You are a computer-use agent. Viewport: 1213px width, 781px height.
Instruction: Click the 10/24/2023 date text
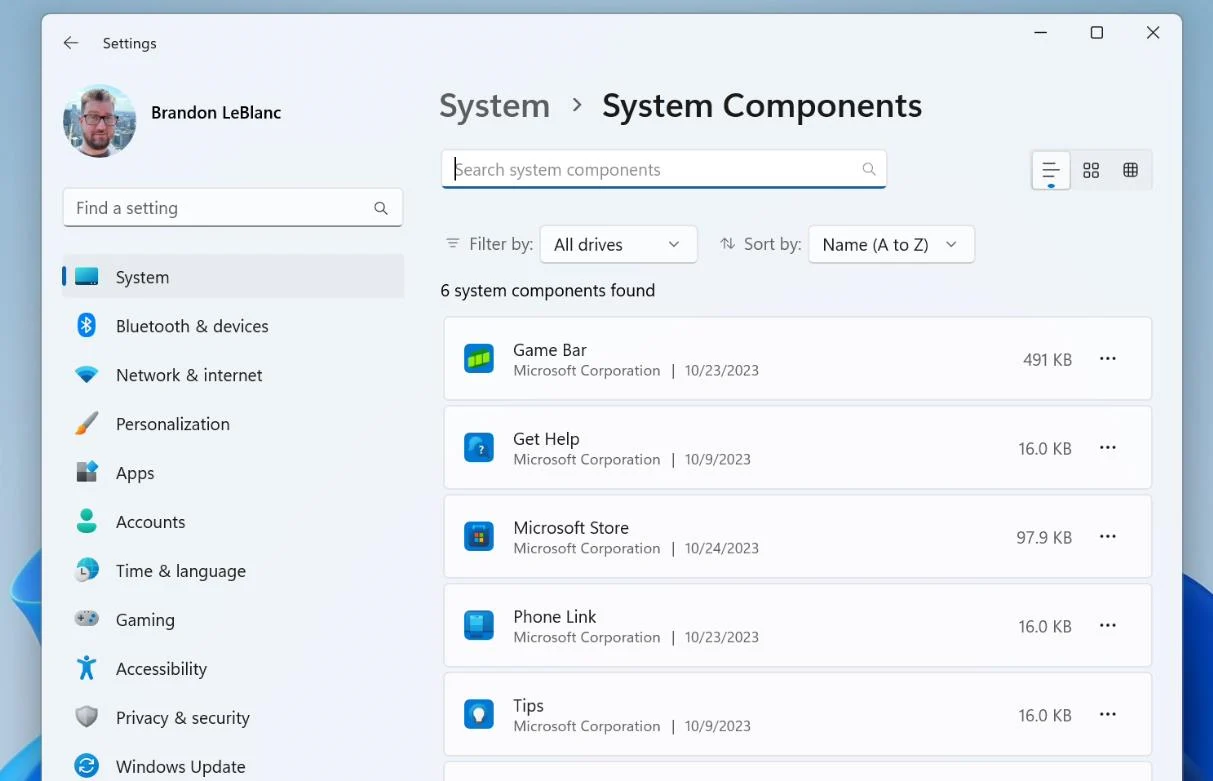click(722, 548)
